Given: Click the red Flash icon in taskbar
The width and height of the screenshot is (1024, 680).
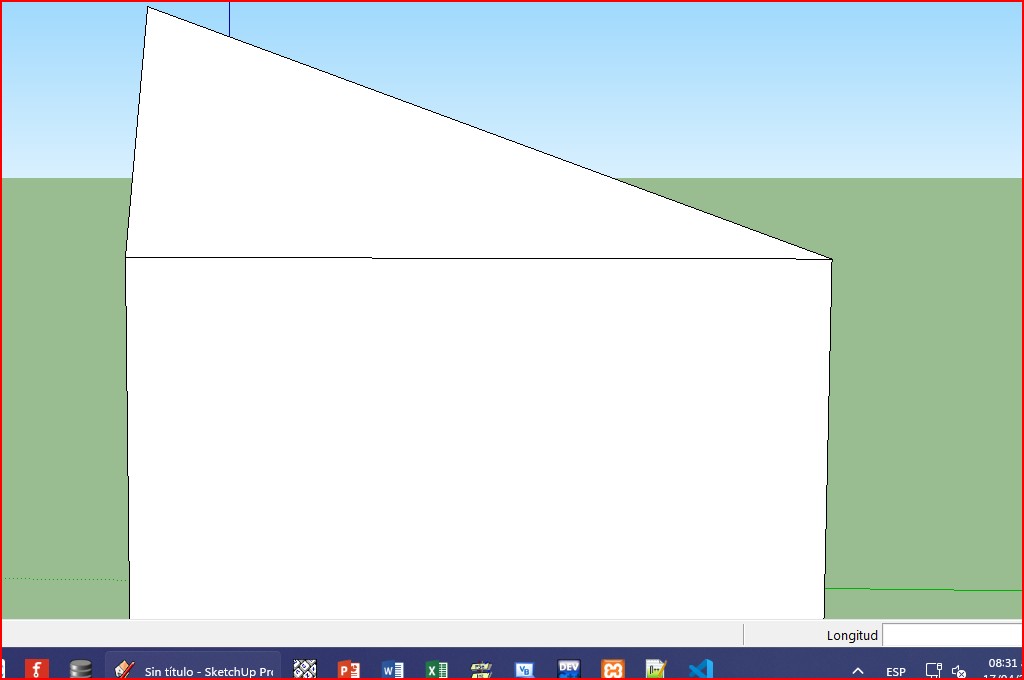Looking at the screenshot, I should [37, 670].
